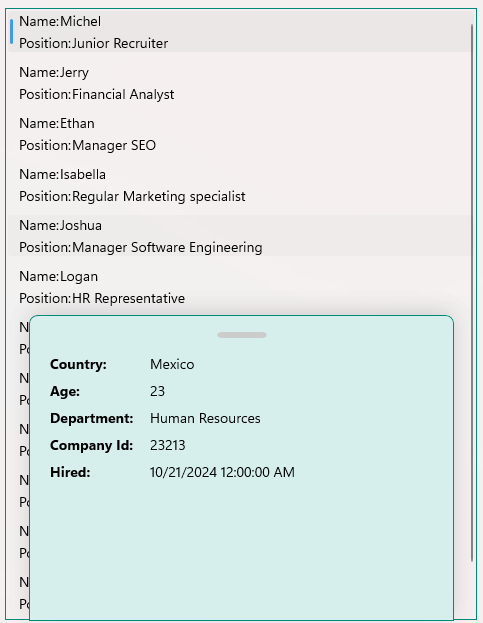This screenshot has height=623, width=483.
Task: Click 'Position:Manager Software Engineering' text
Action: point(141,248)
